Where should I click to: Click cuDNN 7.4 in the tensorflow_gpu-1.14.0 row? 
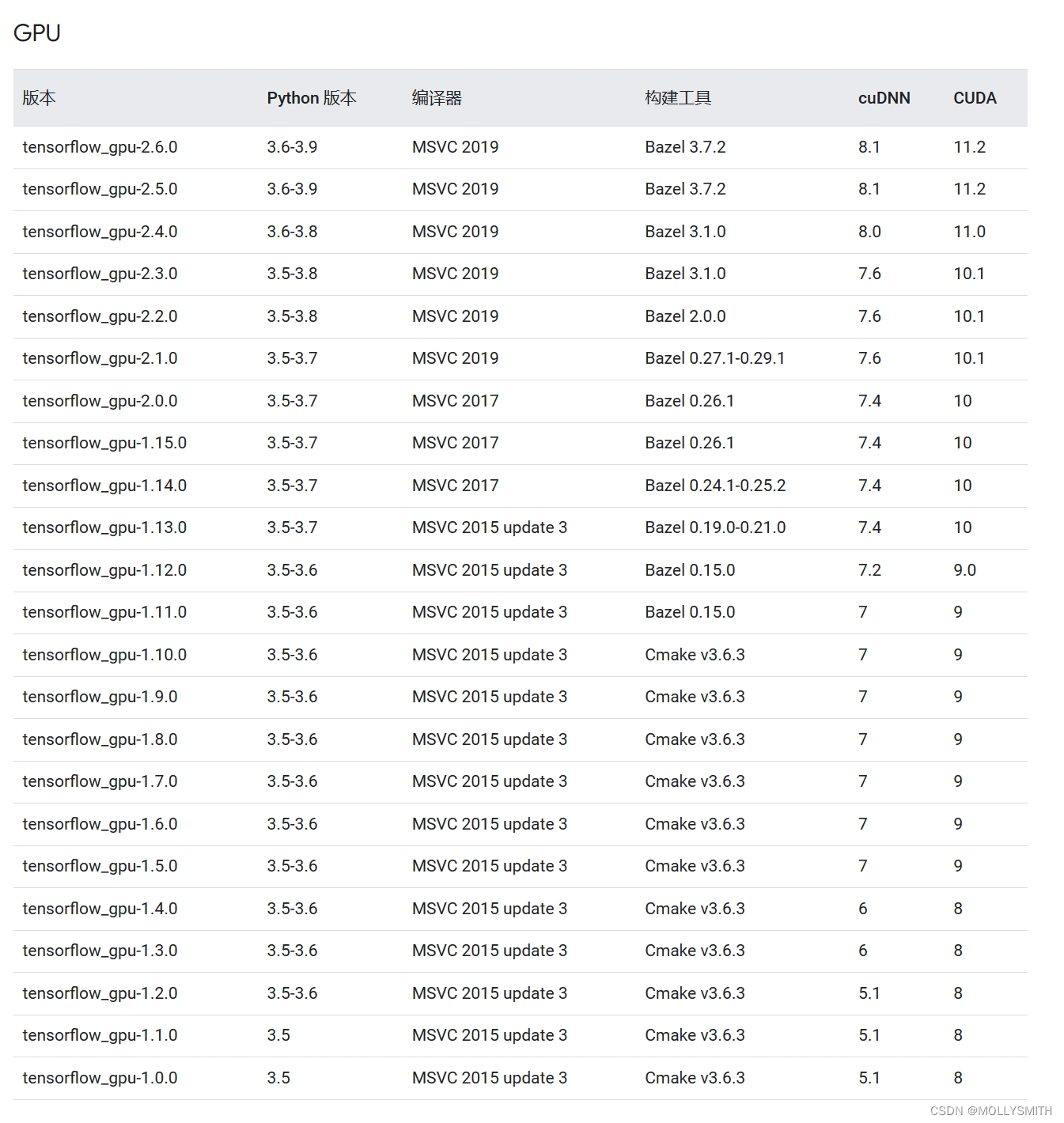tap(869, 486)
